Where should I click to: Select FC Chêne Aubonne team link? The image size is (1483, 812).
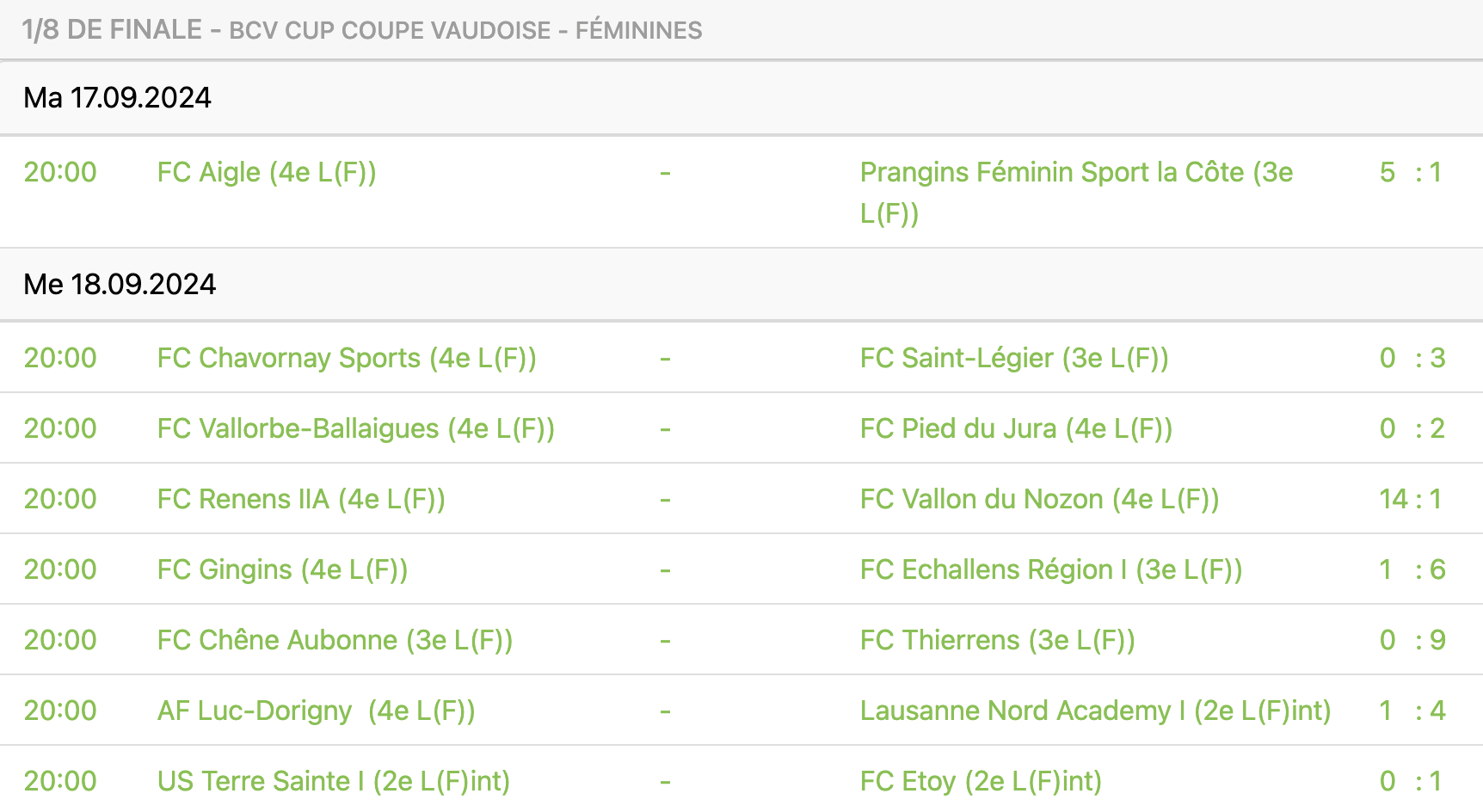coord(335,640)
